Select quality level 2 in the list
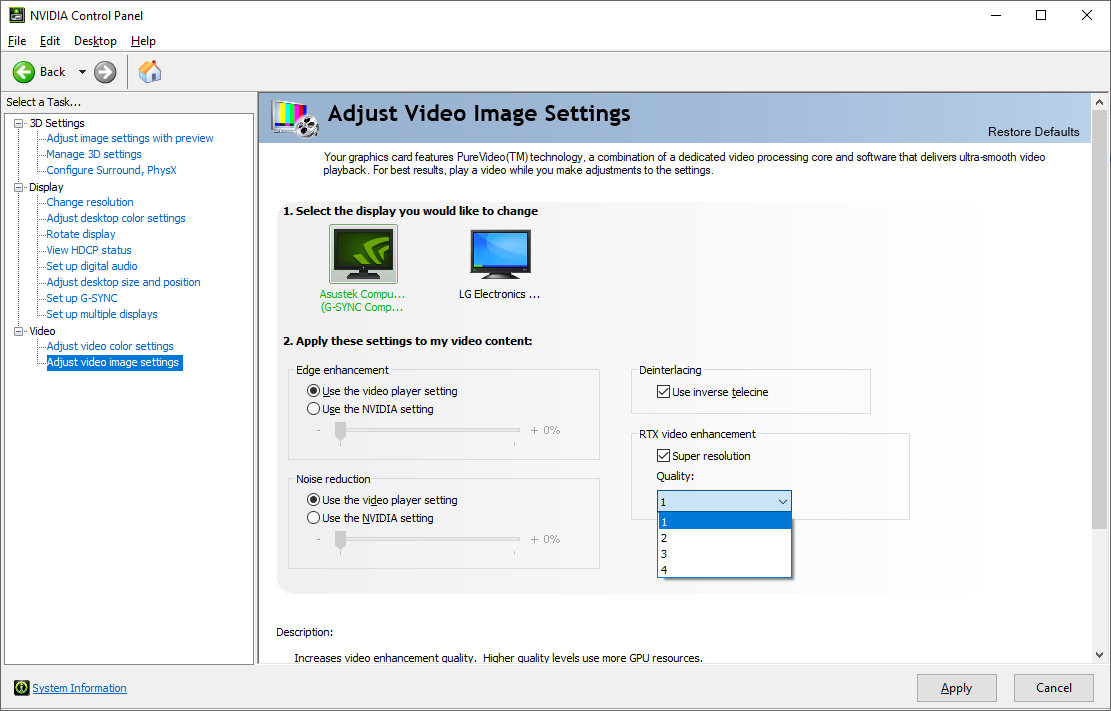Screen dimensions: 1111x711 click(724, 538)
